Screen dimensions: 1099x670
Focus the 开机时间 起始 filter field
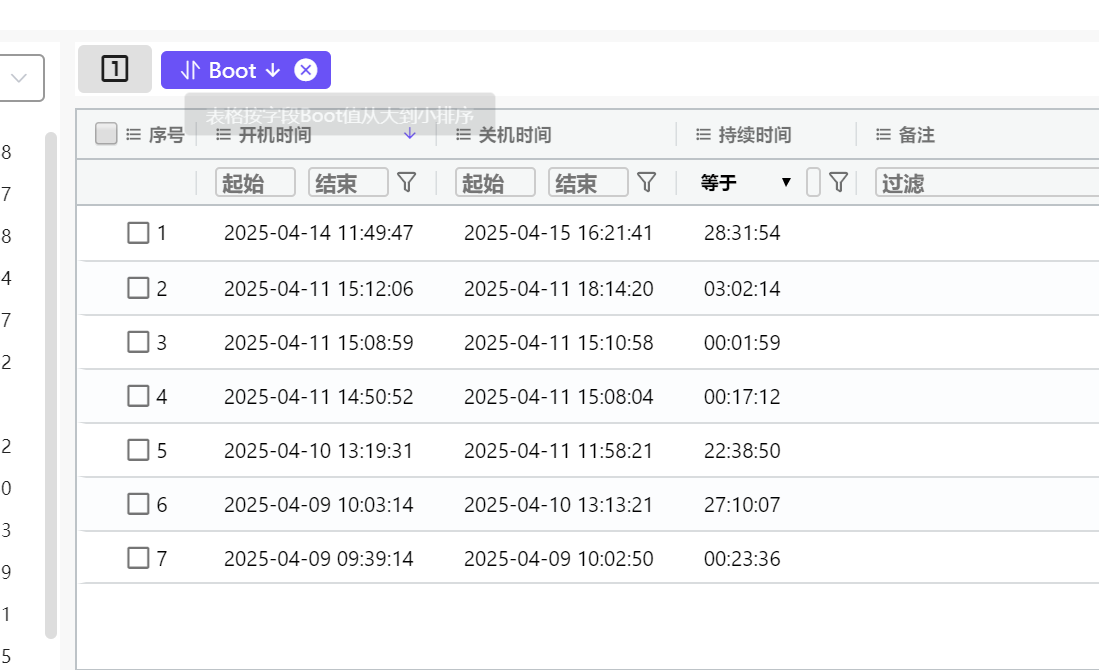pyautogui.click(x=255, y=183)
